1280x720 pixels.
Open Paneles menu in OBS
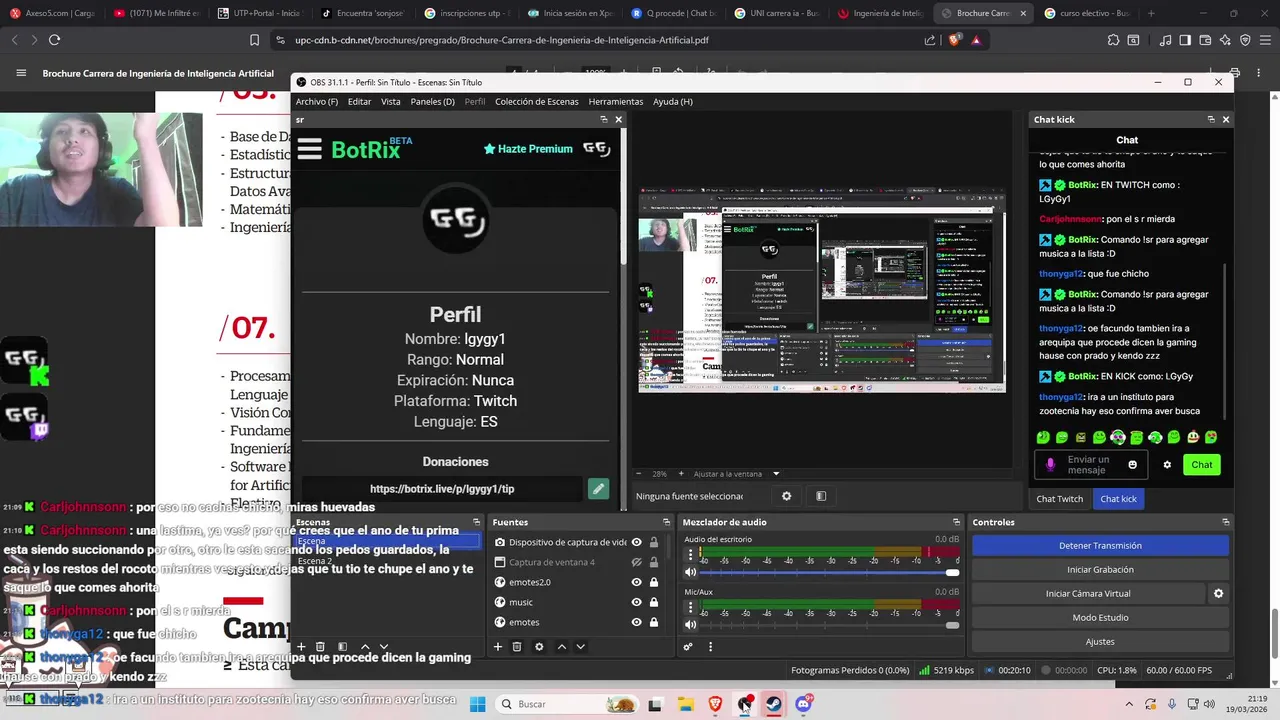click(x=432, y=101)
